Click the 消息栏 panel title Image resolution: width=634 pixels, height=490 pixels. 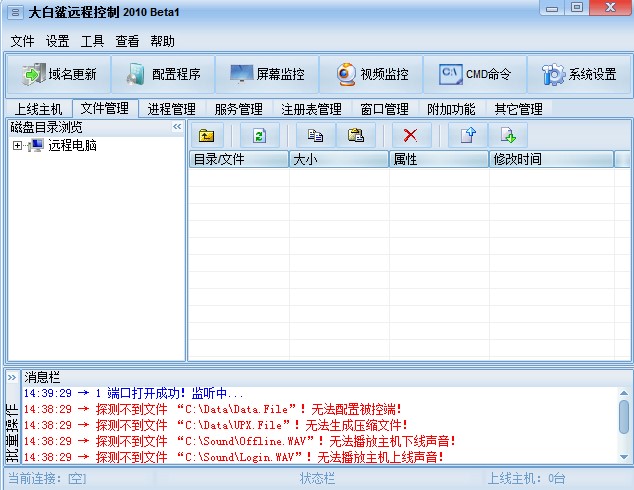42,378
